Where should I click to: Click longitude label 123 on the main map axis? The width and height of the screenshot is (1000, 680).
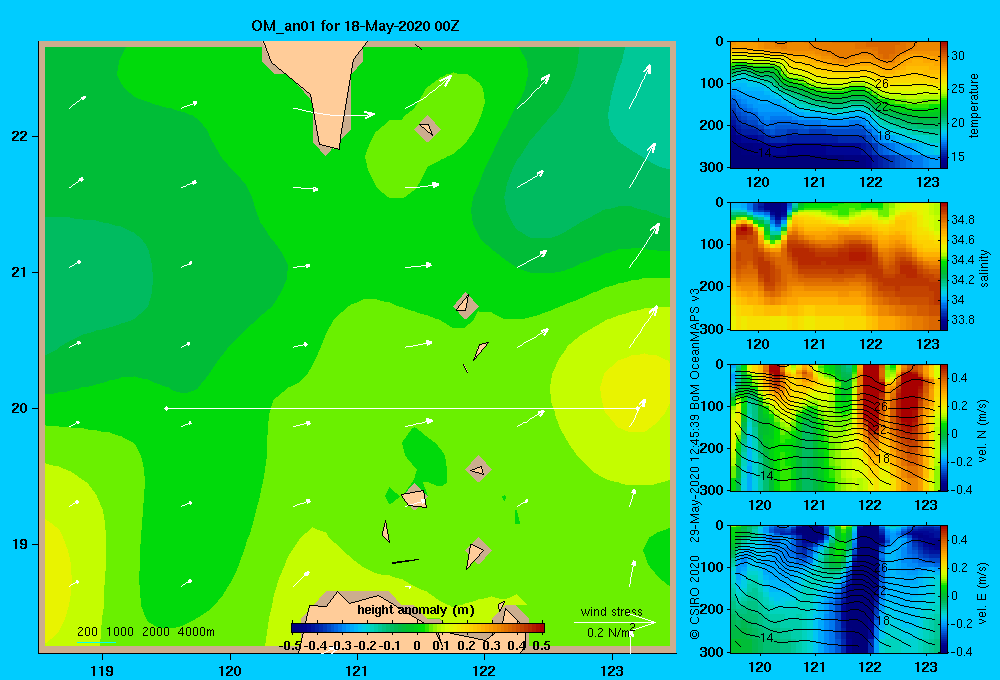click(612, 670)
